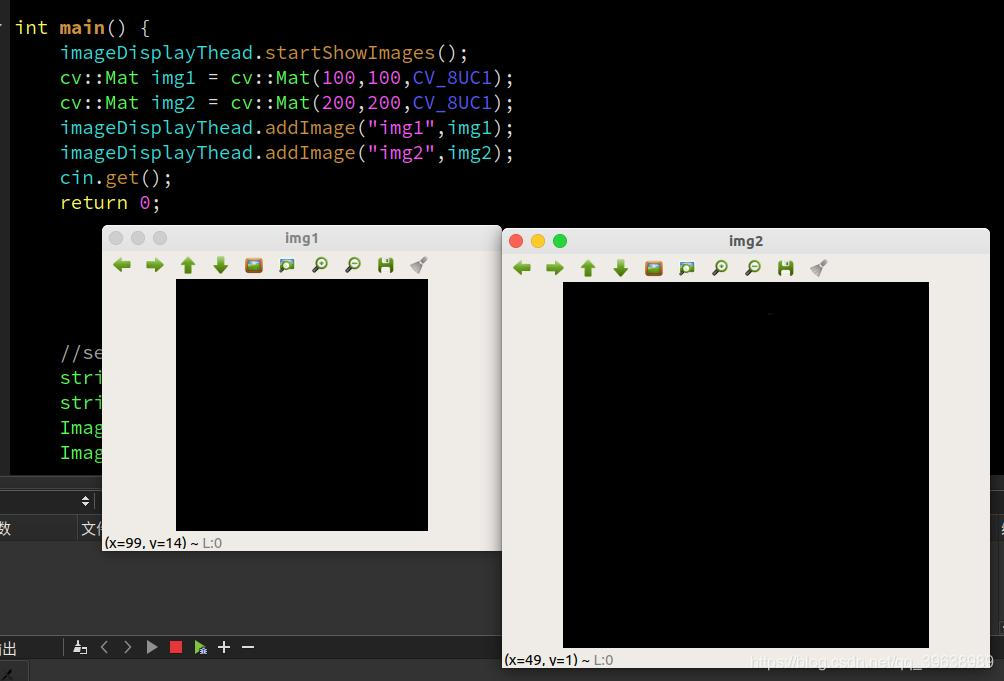1004x681 pixels.
Task: Open the img2 properties brush icon
Action: tap(819, 268)
